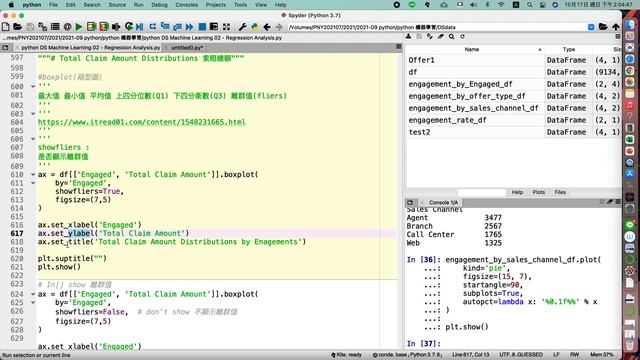Open the Projects menu
Image resolution: width=640 pixels, height=360 pixels.
coord(216,5)
